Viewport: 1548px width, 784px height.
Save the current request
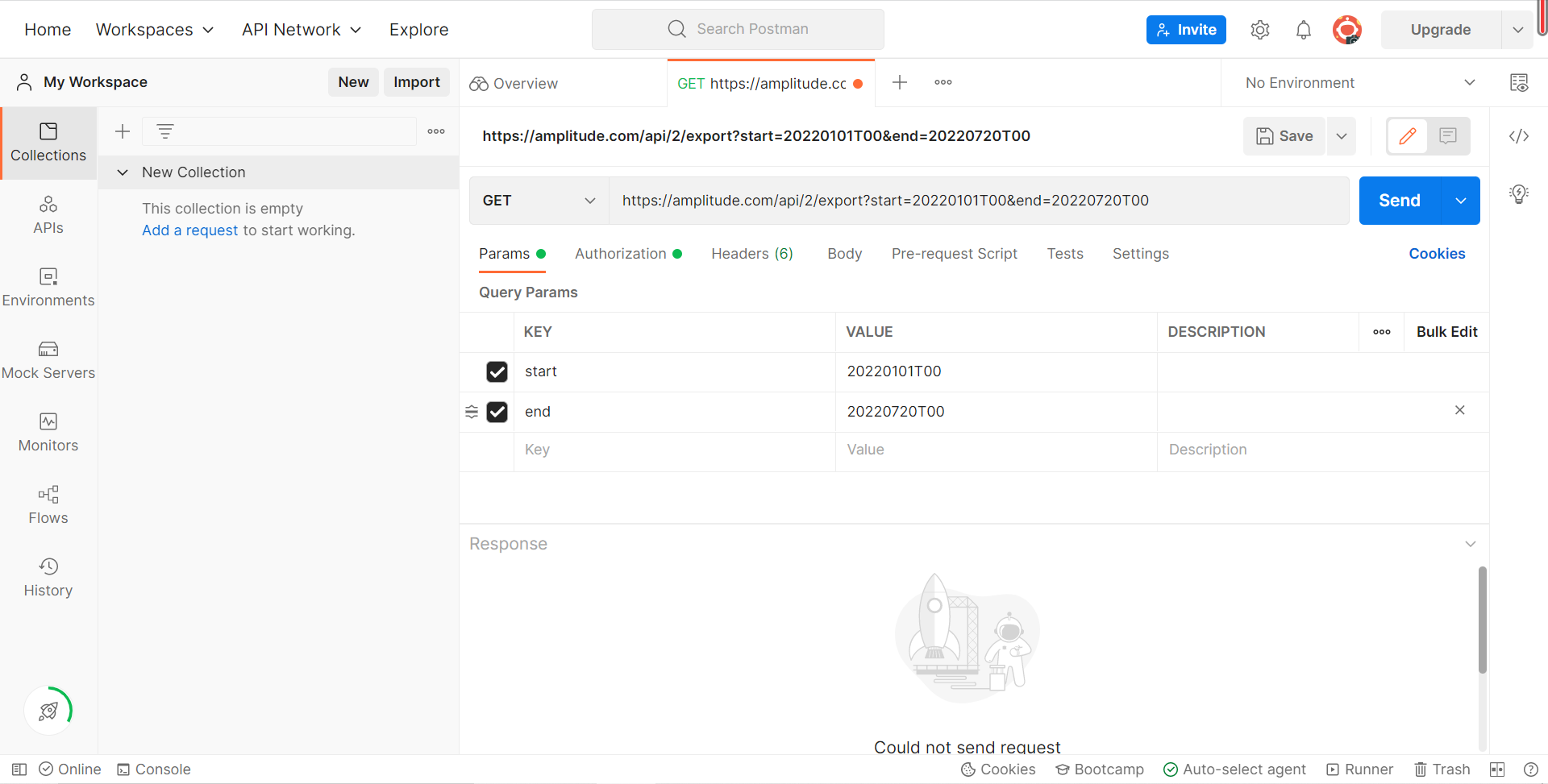click(x=1285, y=136)
